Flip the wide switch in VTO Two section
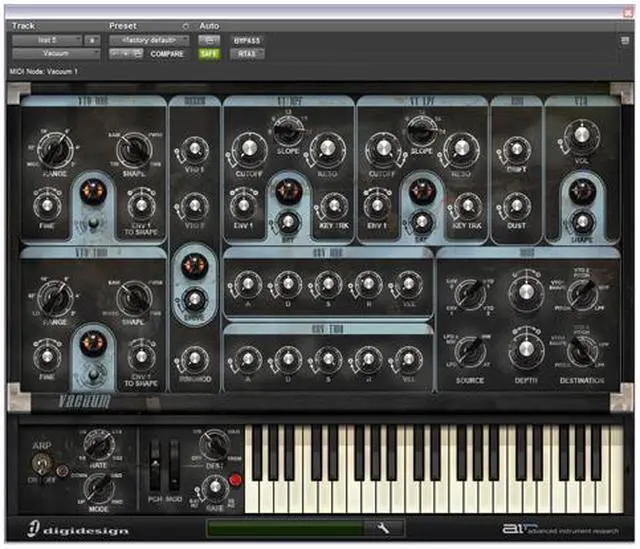Screen dimensions: 640x549 click(x=94, y=374)
